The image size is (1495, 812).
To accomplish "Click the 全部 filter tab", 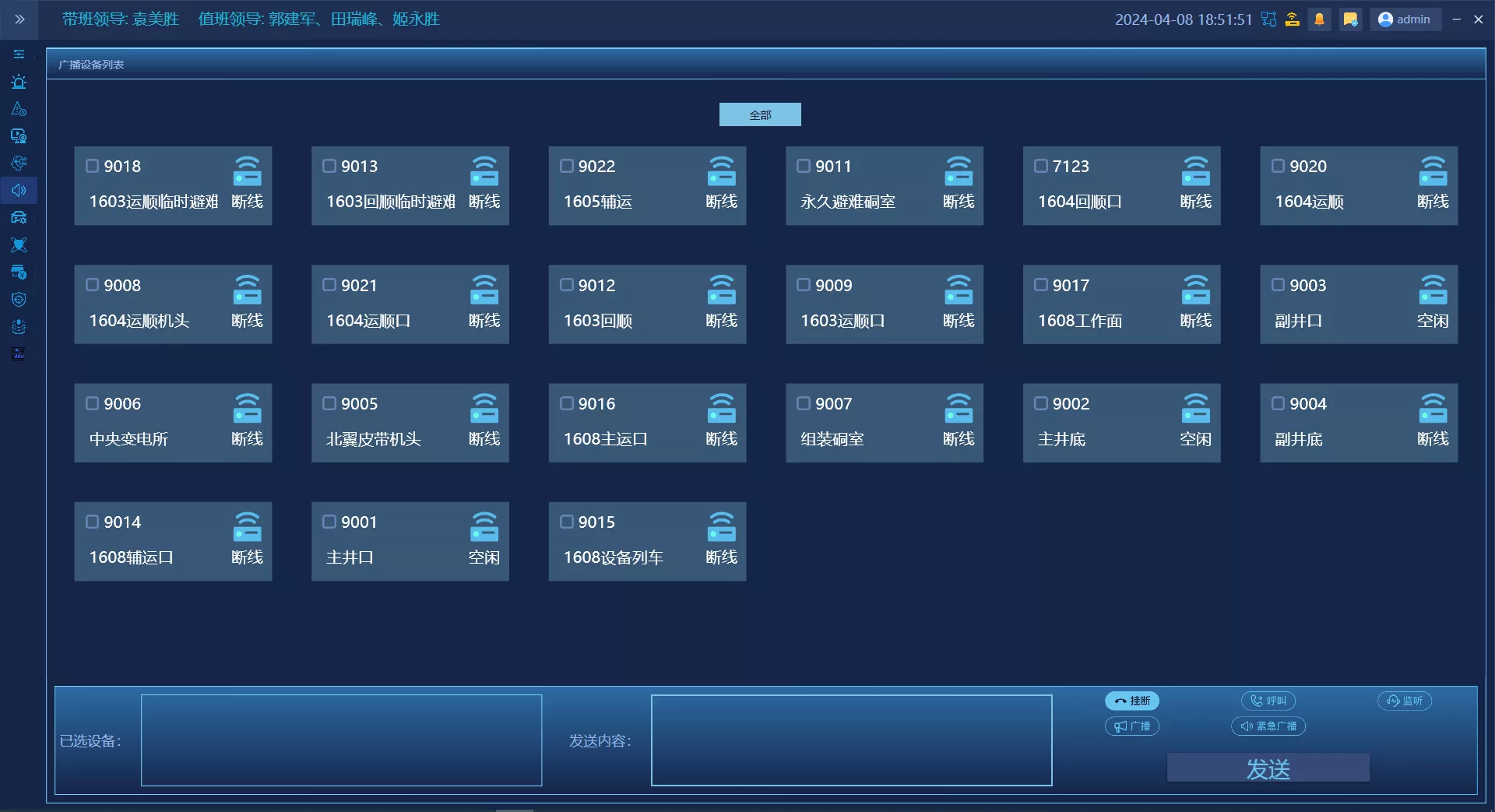I will [x=760, y=114].
